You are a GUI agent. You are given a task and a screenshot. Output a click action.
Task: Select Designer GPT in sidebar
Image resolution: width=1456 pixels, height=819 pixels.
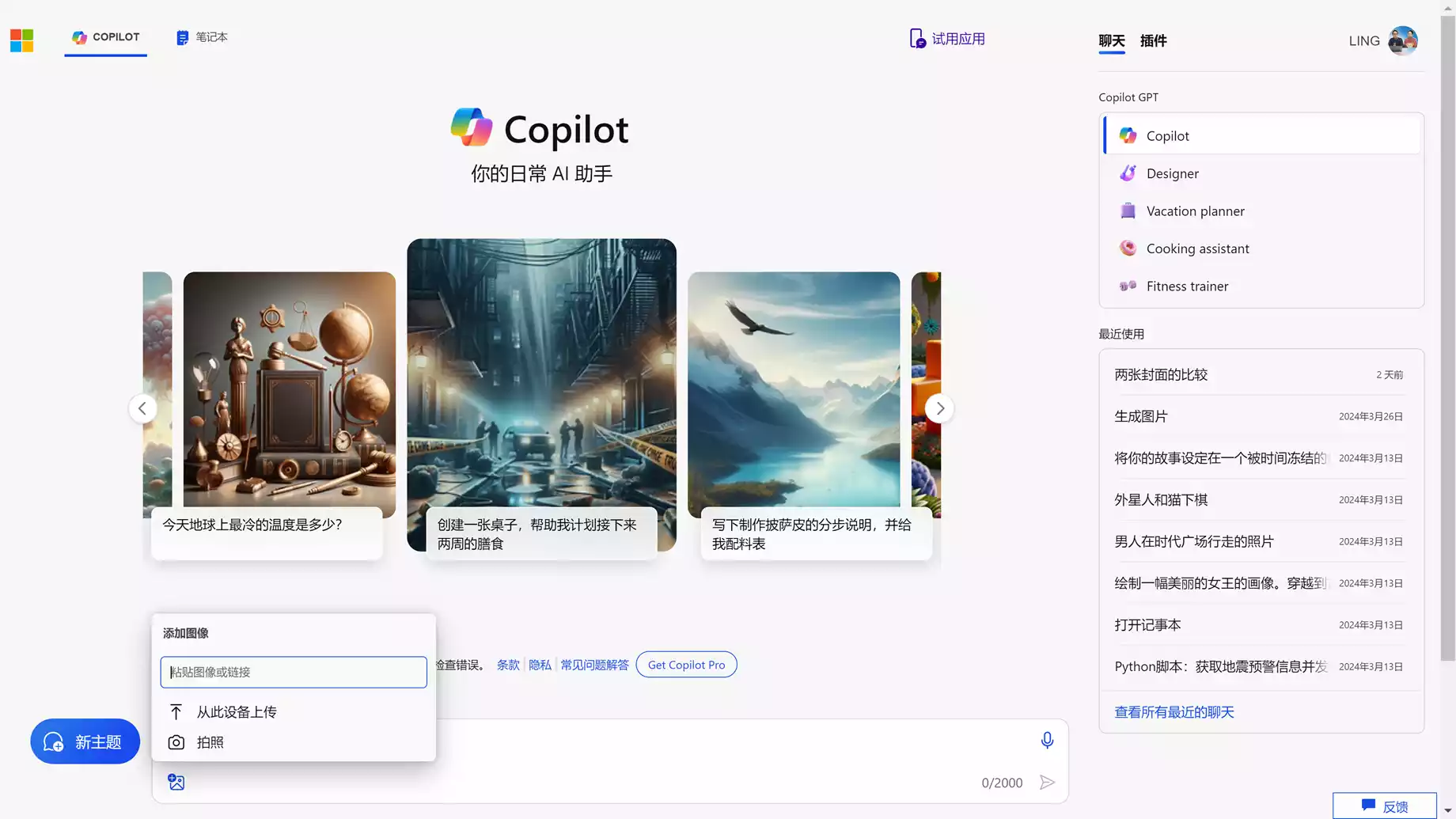pyautogui.click(x=1172, y=173)
